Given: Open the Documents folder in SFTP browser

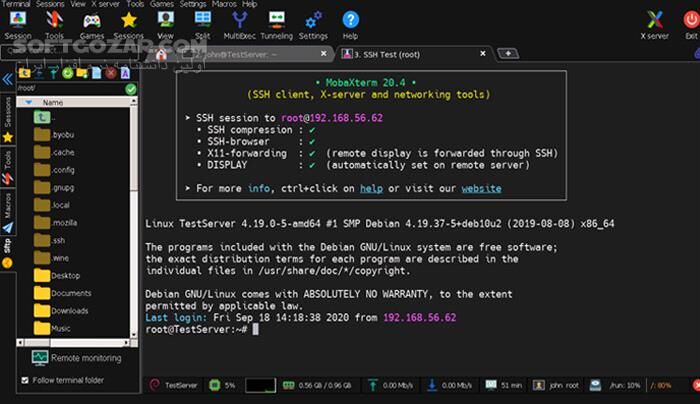Looking at the screenshot, I should (70, 293).
